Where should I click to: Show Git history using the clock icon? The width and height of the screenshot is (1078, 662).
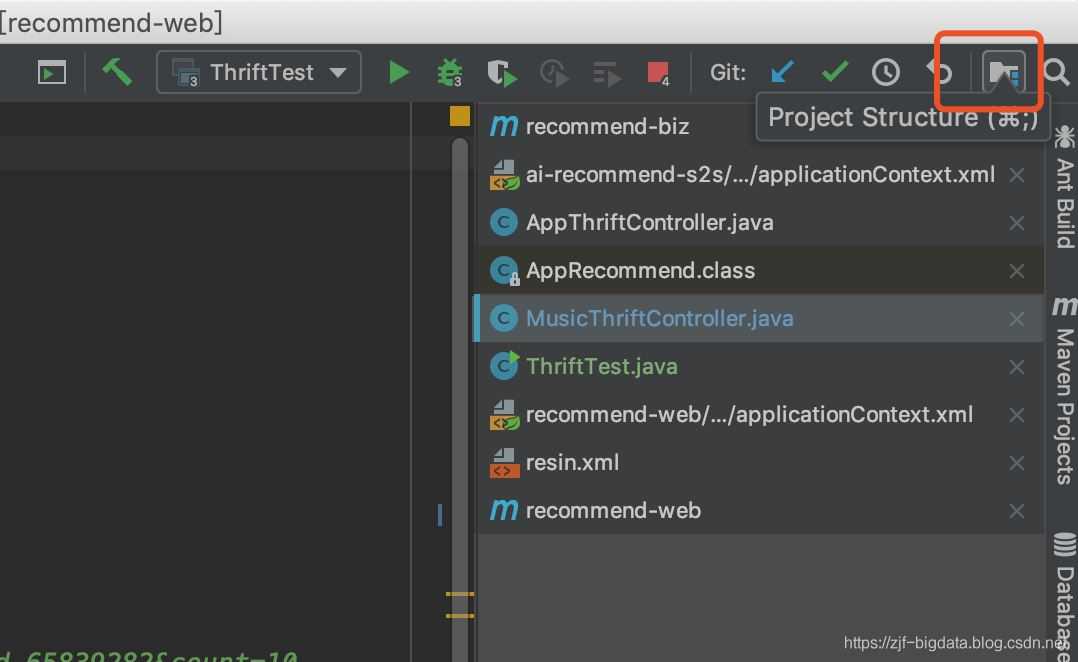pos(886,72)
